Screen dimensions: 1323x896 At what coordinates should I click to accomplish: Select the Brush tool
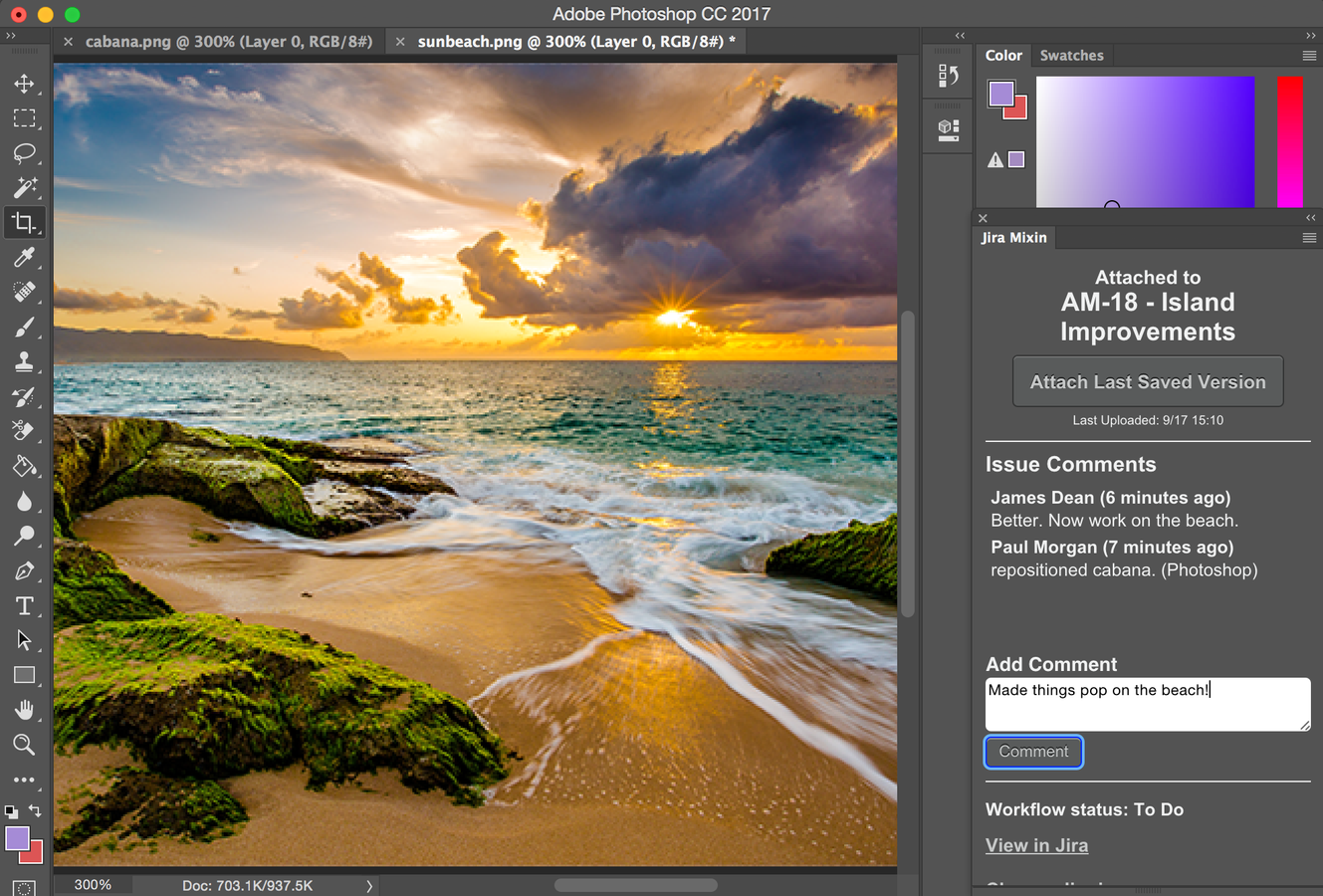point(24,328)
